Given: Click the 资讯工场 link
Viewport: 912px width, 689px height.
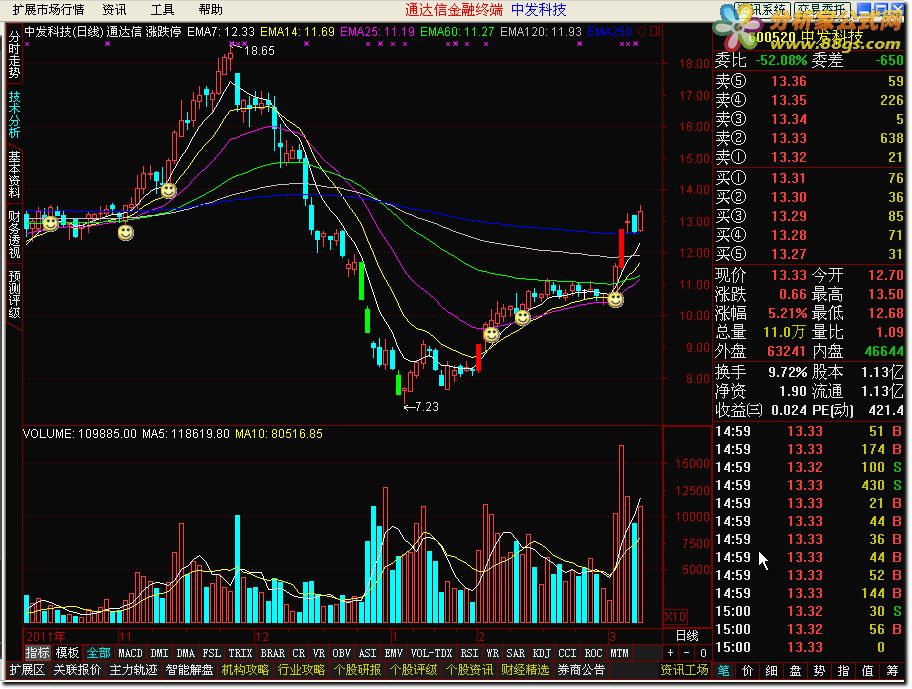Looking at the screenshot, I should pos(684,670).
